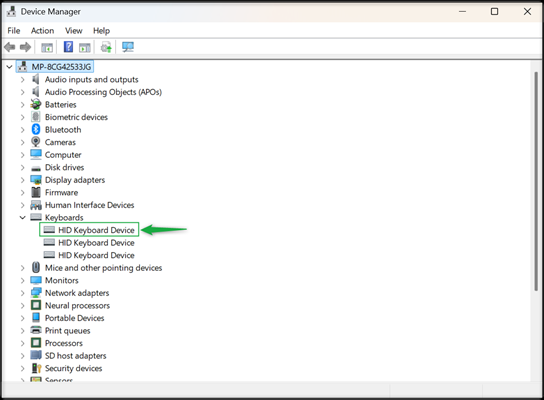544x400 pixels.
Task: Select the SD host adapters label
Action: [x=76, y=356]
